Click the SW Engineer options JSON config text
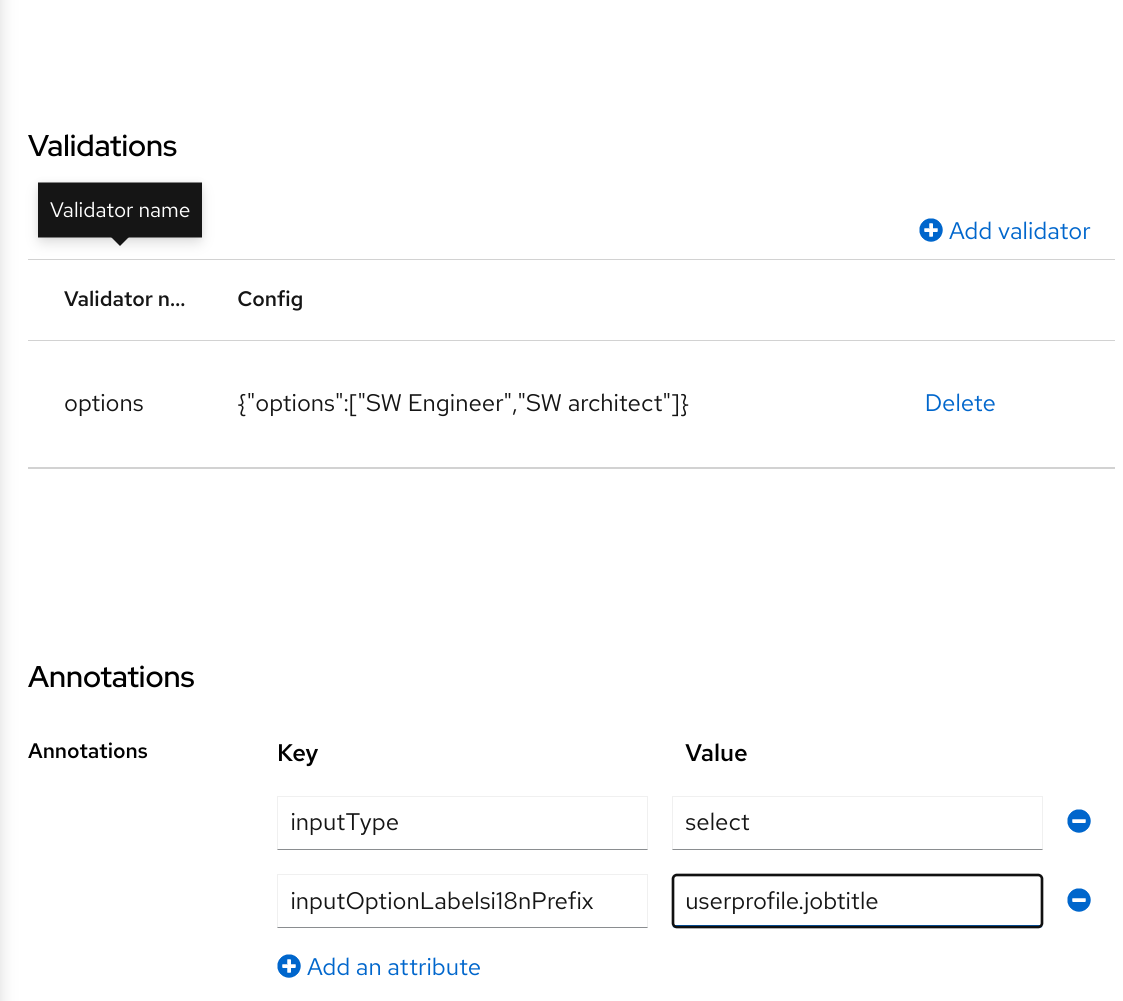Viewport: 1123px width, 1001px height. click(462, 403)
